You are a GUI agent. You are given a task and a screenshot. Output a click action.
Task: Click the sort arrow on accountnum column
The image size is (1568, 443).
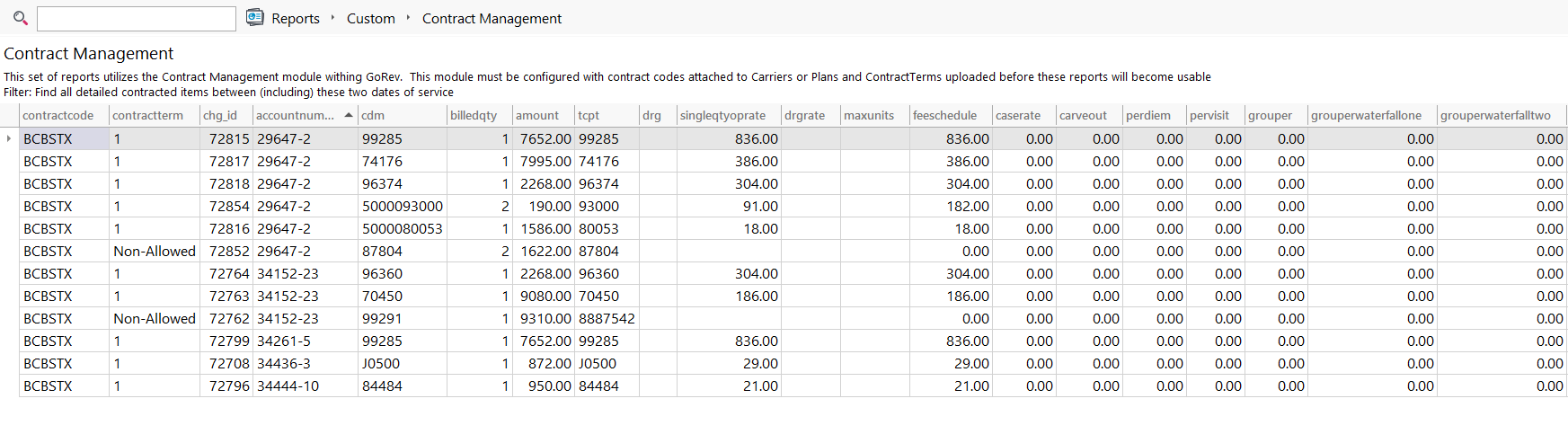[349, 115]
